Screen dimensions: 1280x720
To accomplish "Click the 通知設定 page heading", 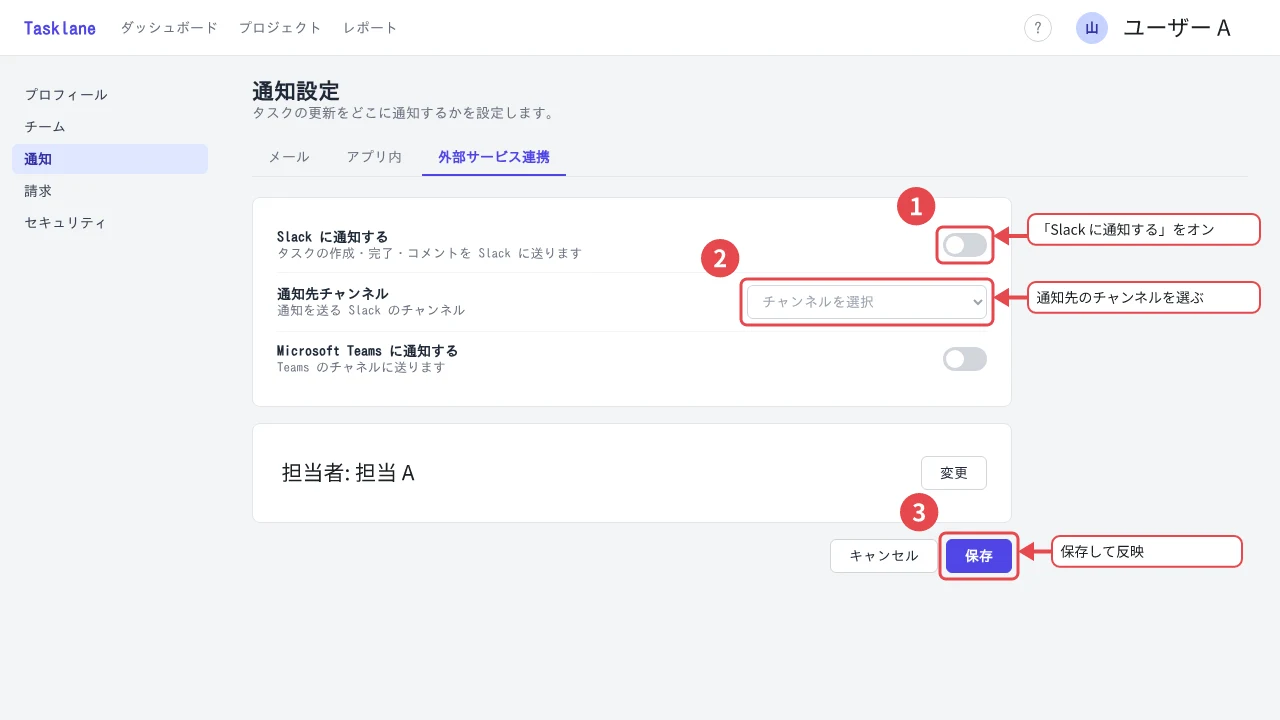I will [x=296, y=91].
